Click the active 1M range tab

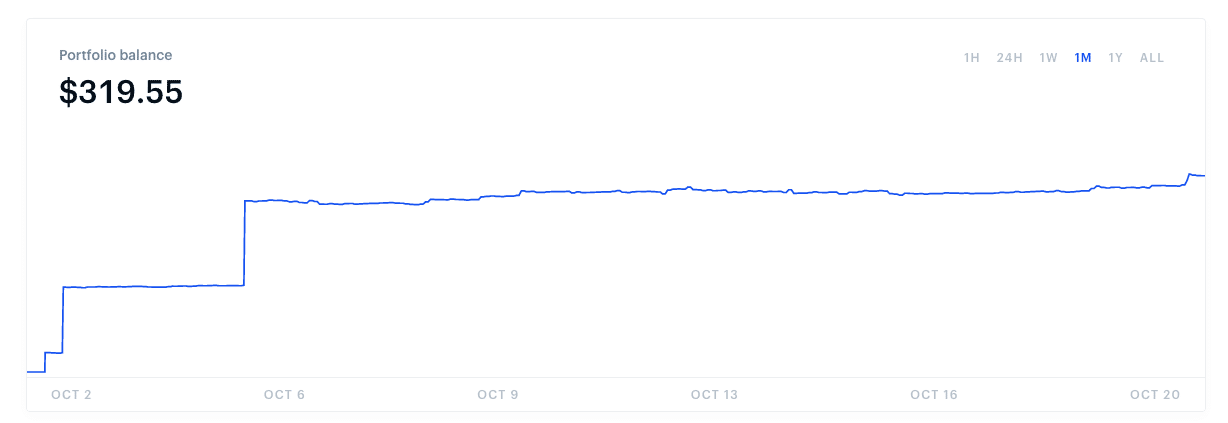pos(1083,58)
